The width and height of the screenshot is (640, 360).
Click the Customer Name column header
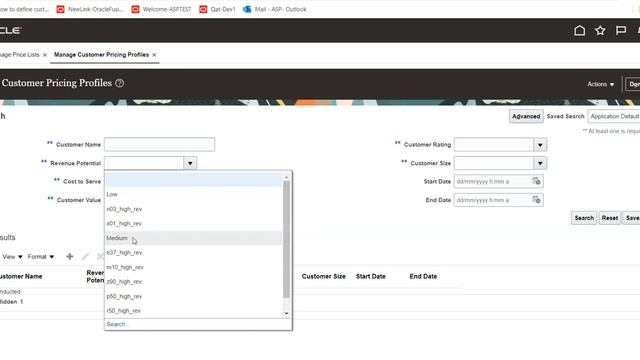(x=21, y=276)
